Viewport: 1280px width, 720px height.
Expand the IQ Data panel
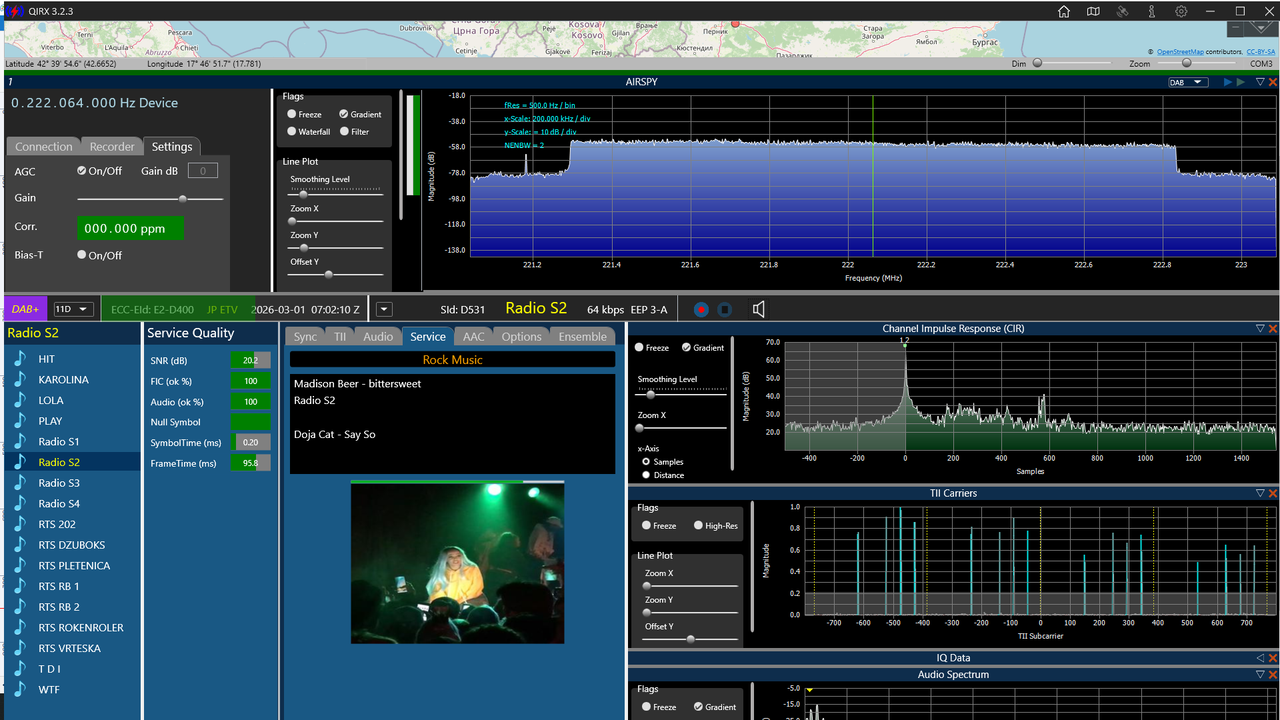[1260, 658]
